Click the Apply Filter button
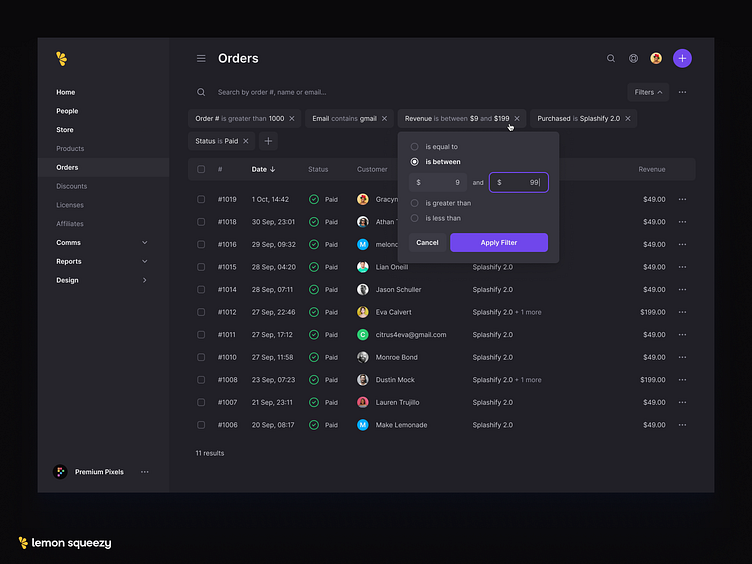The height and width of the screenshot is (564, 752). coord(498,243)
